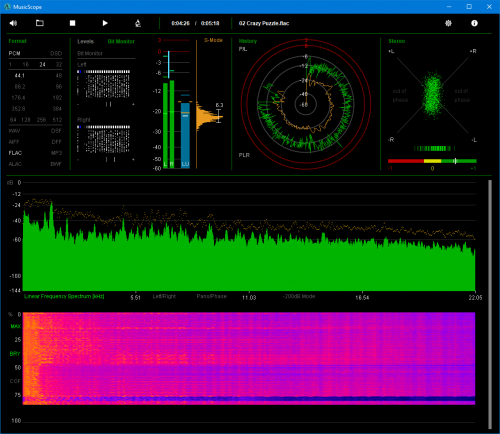Toggle Pans/Phase spectrum view
Image resolution: width=500 pixels, height=434 pixels.
pyautogui.click(x=212, y=296)
